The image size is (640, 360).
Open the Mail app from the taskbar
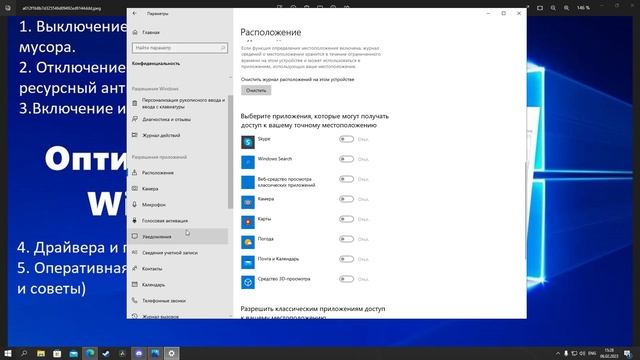(73, 353)
